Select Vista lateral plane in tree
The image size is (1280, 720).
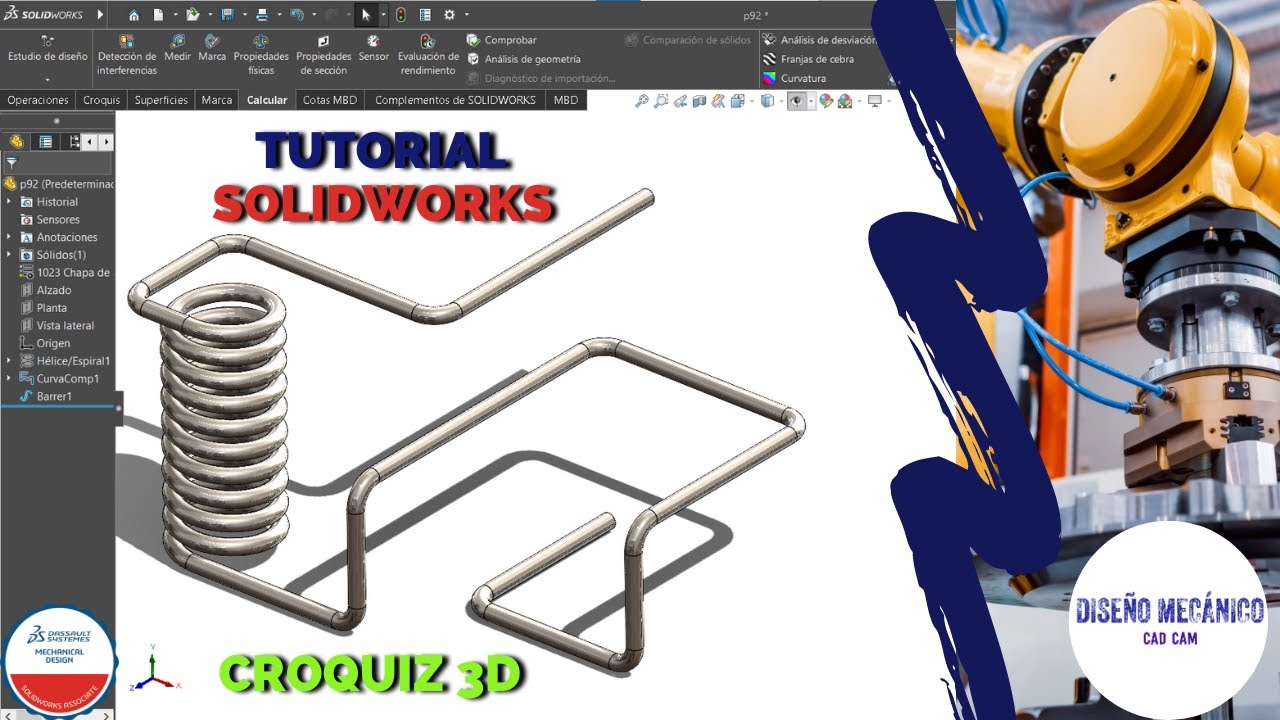click(x=57, y=326)
